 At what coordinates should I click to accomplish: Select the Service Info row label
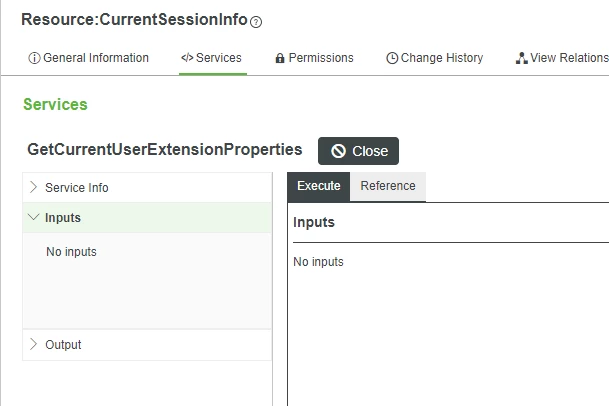[x=77, y=188]
